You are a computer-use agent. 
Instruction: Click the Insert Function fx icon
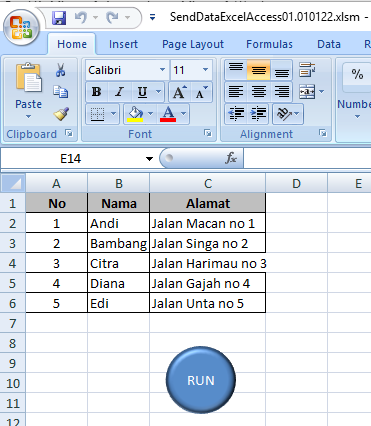231,158
